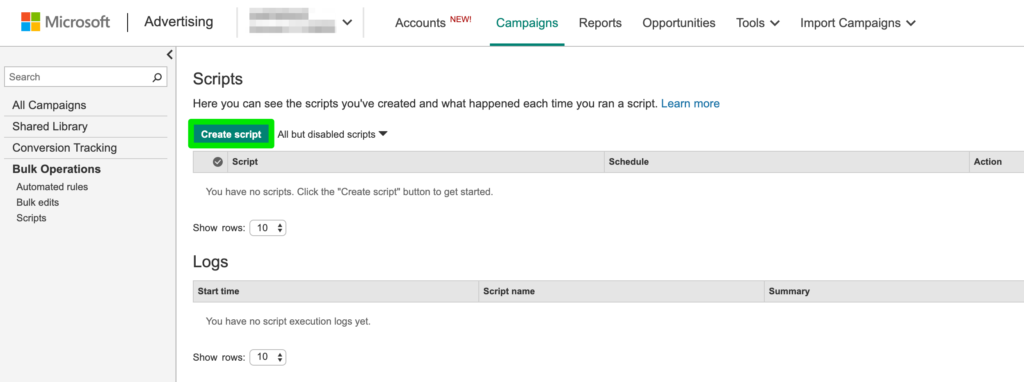The image size is (1024, 382).
Task: Open Shared Library
Action: (x=50, y=126)
